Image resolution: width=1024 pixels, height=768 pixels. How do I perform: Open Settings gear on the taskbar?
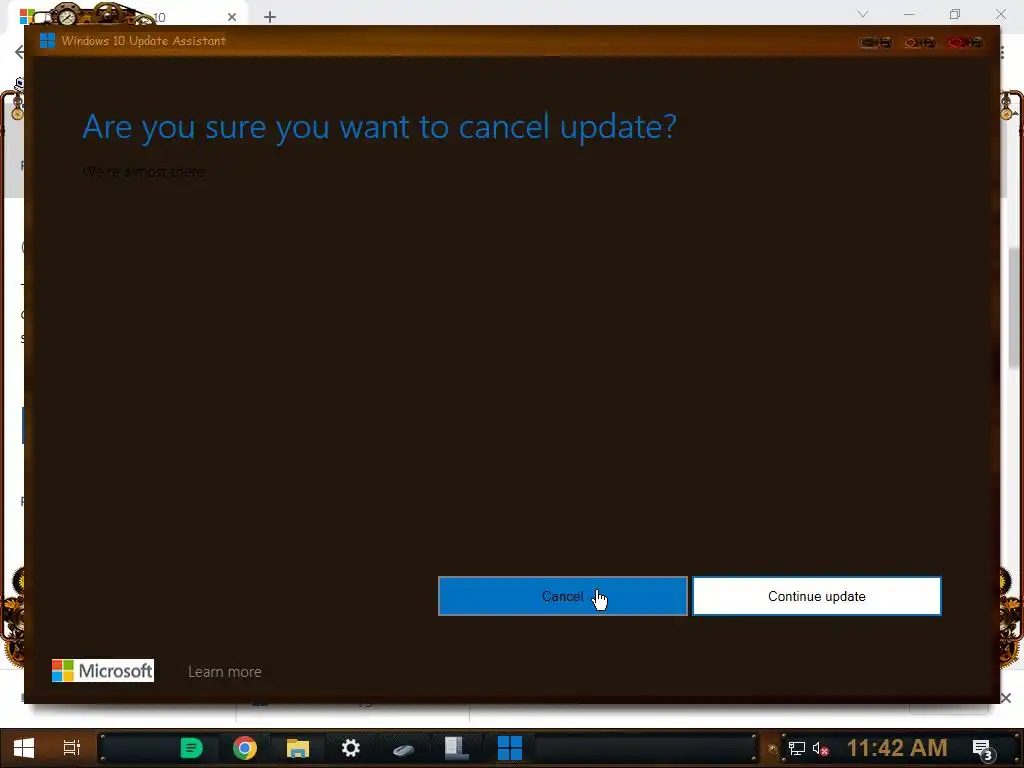(351, 748)
